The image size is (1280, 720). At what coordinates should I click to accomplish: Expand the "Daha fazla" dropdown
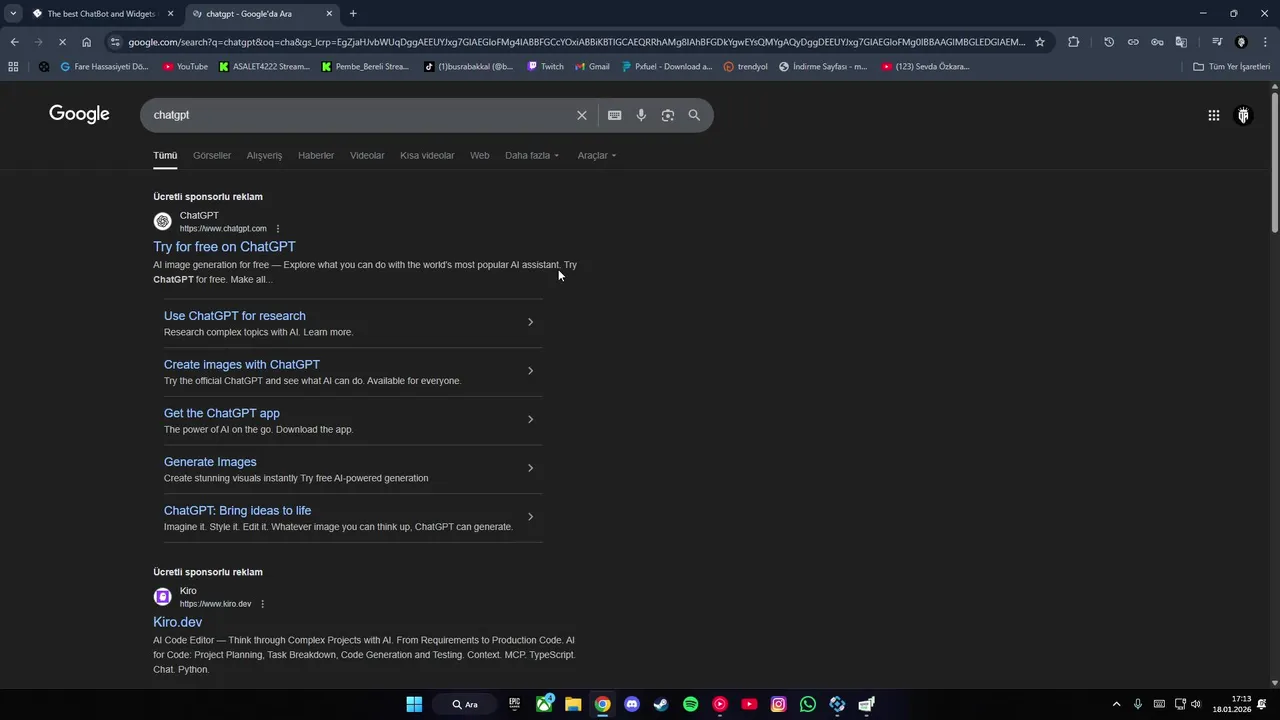pos(532,155)
